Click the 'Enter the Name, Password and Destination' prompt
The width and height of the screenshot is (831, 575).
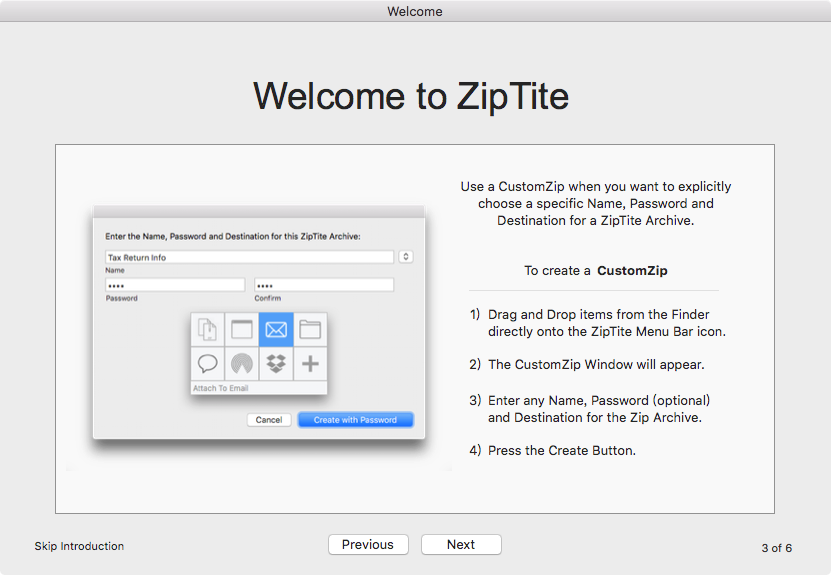point(233,236)
